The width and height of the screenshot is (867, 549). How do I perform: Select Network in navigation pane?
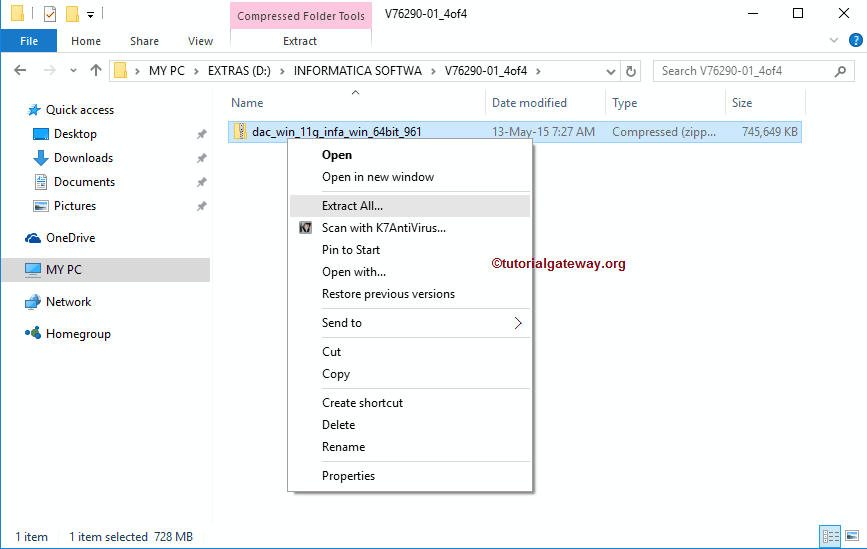[69, 302]
